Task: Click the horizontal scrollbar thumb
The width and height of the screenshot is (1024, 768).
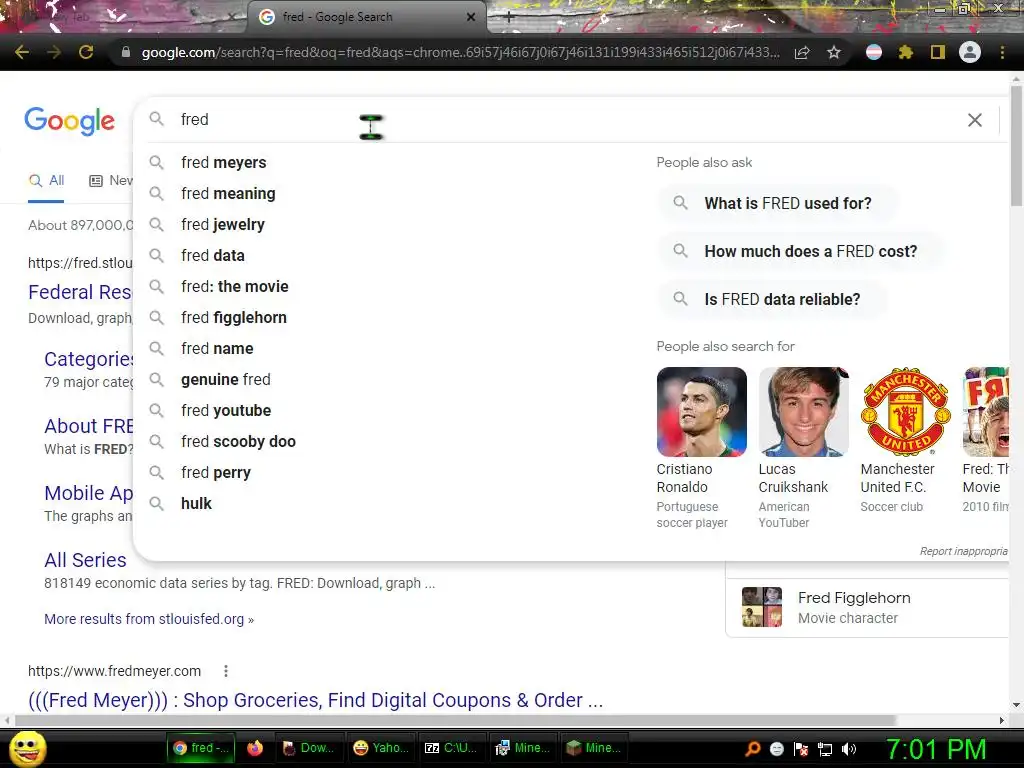Action: click(456, 720)
